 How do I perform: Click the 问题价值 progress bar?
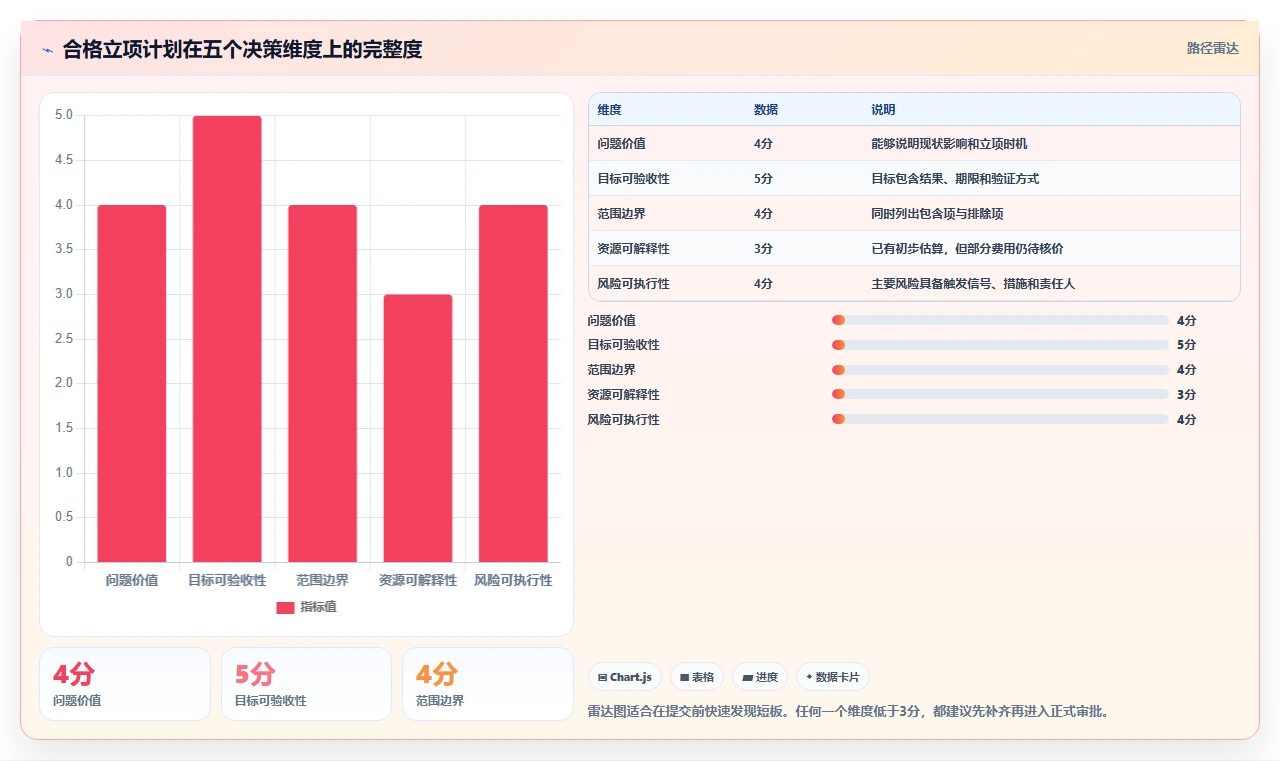point(1000,320)
